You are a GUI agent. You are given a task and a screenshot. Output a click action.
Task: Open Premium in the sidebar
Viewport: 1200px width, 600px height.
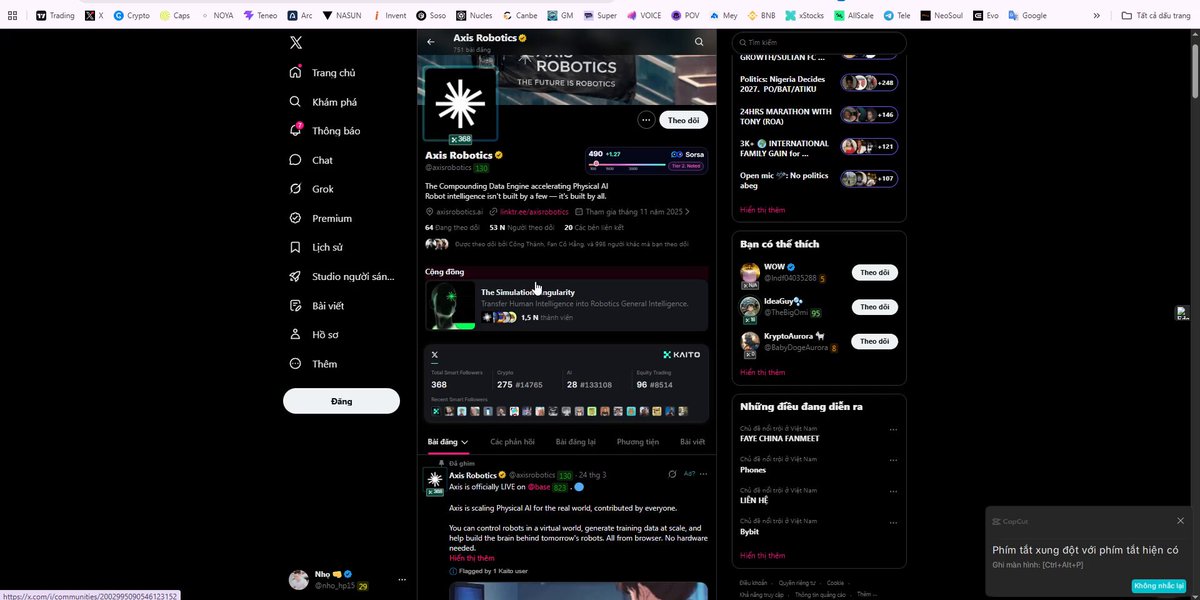(x=320, y=218)
